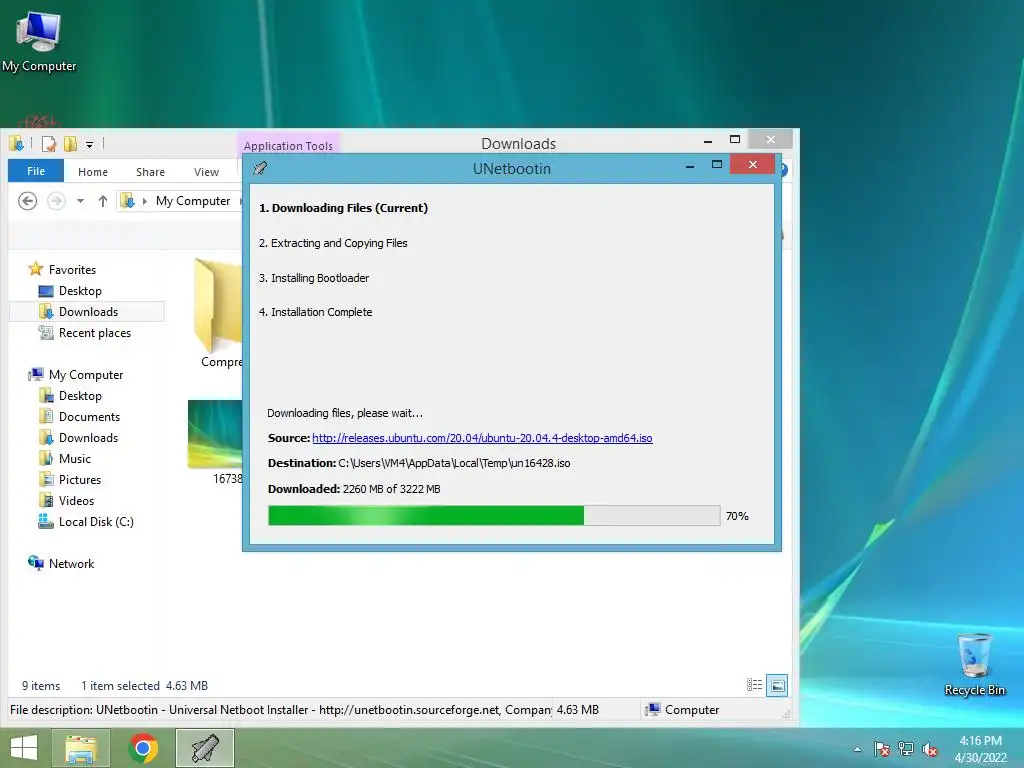Viewport: 1024px width, 768px height.
Task: Click 'Downloaded: 2260 MB of 3222 MB'
Action: point(354,489)
